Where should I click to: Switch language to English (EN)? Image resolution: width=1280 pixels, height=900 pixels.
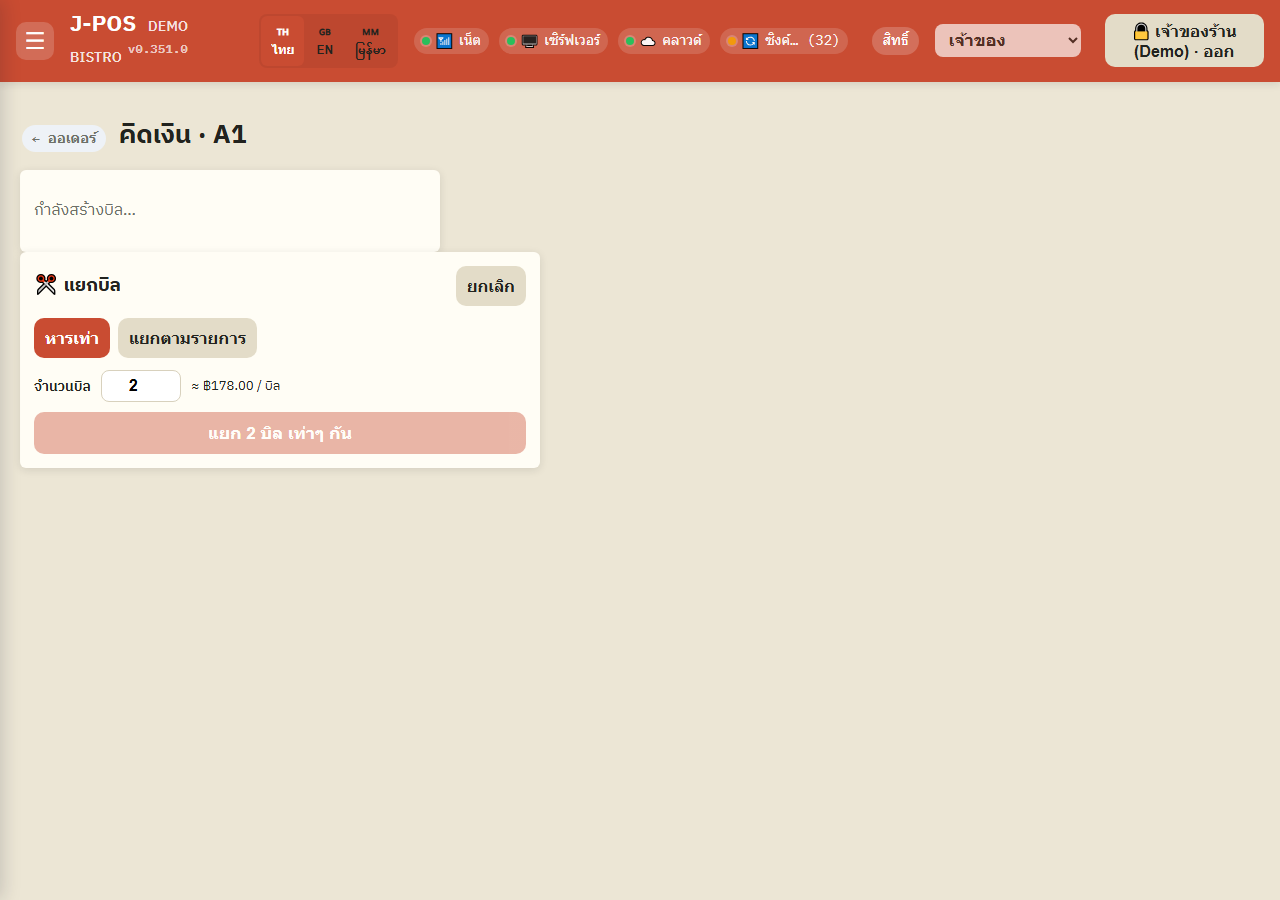(x=325, y=41)
